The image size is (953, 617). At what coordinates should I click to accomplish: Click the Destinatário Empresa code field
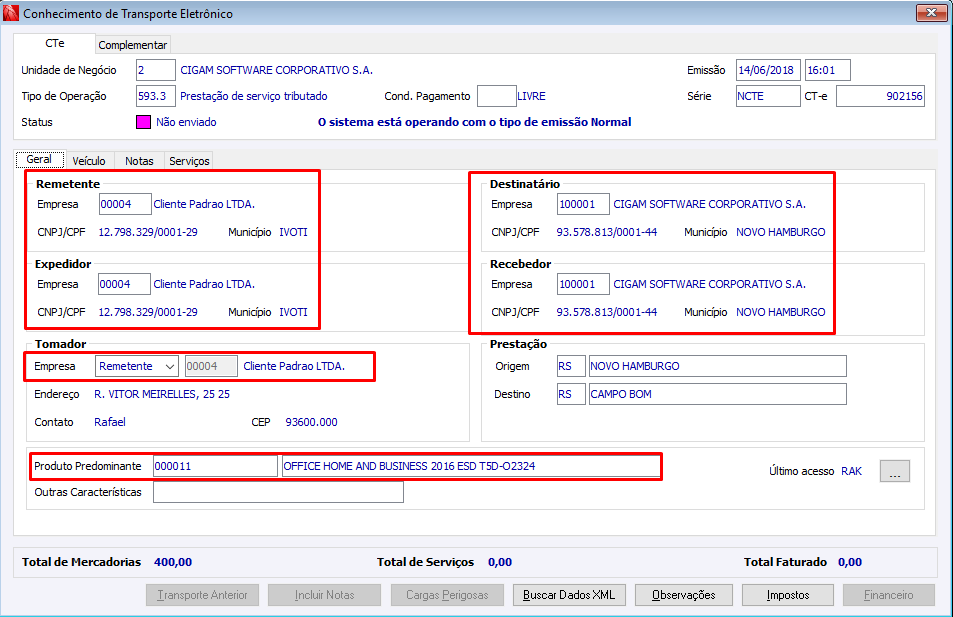point(583,204)
